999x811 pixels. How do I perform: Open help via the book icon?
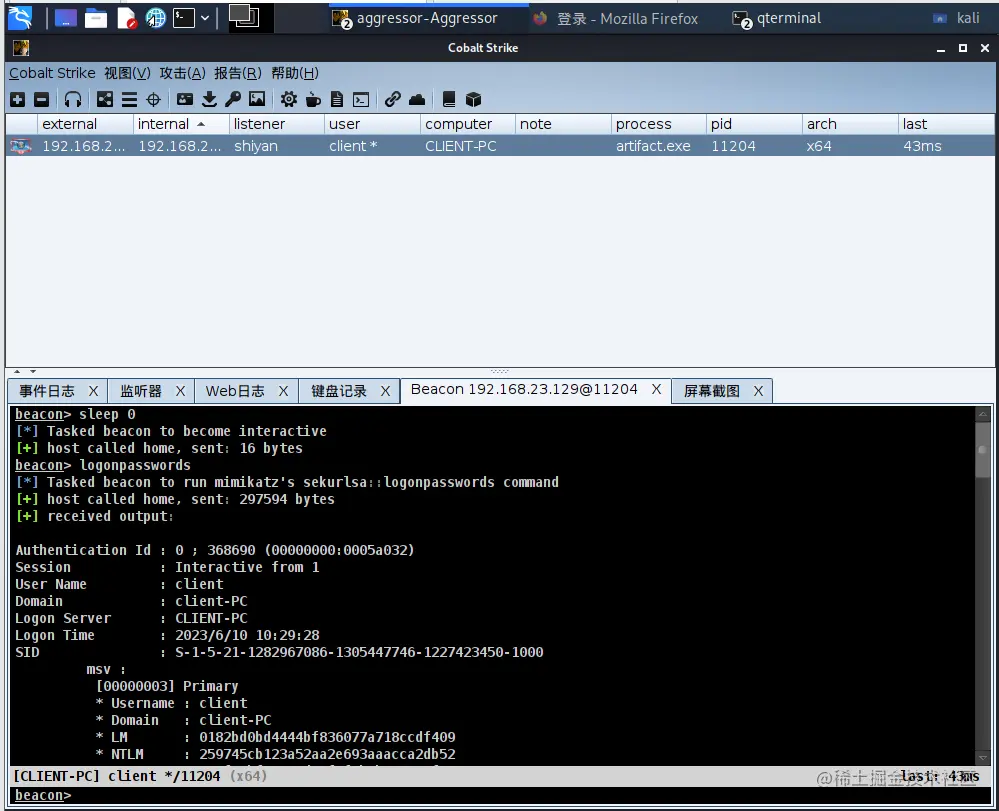[449, 99]
